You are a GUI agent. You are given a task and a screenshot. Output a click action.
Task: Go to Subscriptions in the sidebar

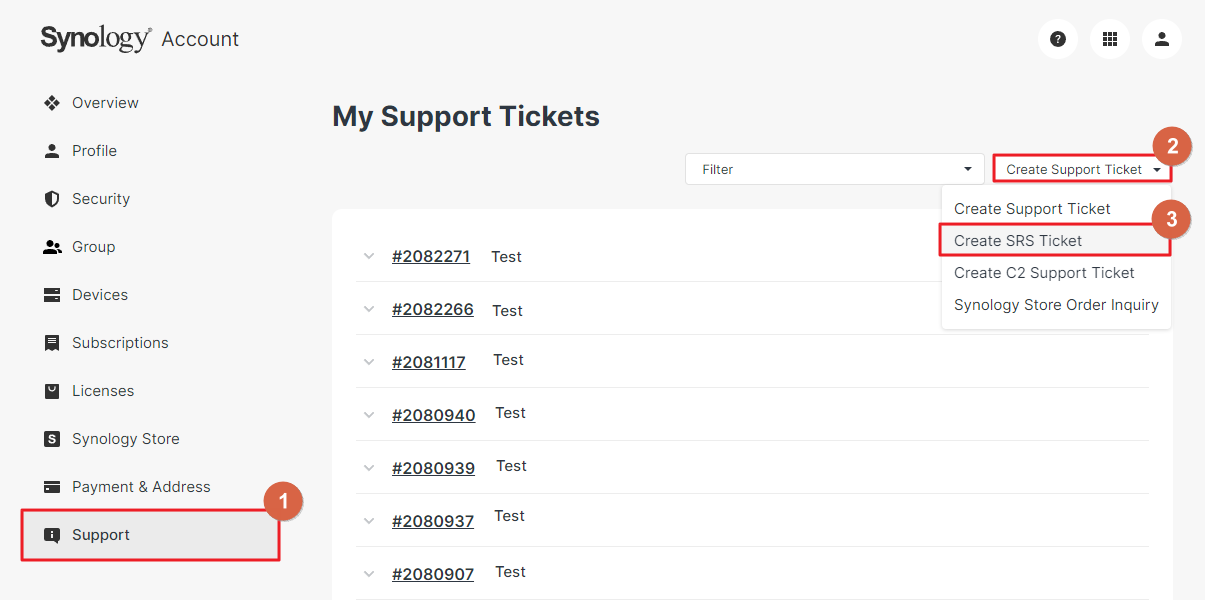tap(120, 343)
